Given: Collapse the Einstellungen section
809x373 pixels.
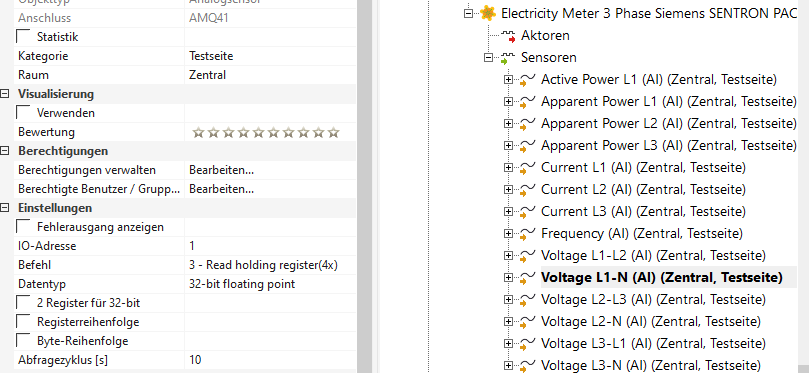Looking at the screenshot, I should (5, 208).
